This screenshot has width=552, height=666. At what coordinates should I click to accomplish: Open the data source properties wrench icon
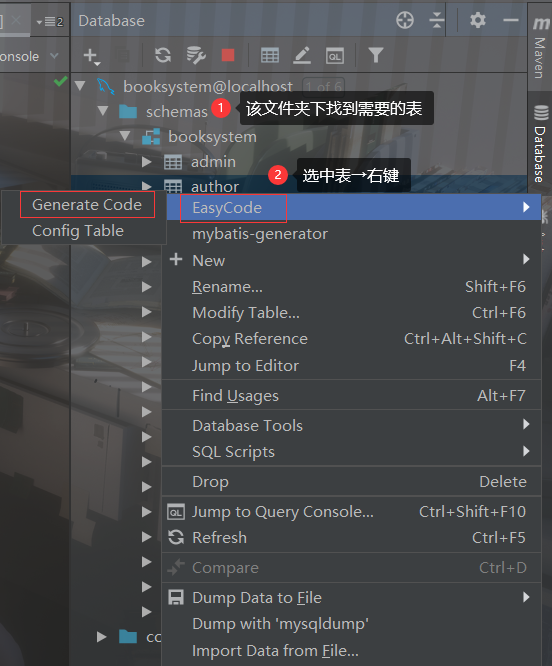(196, 55)
